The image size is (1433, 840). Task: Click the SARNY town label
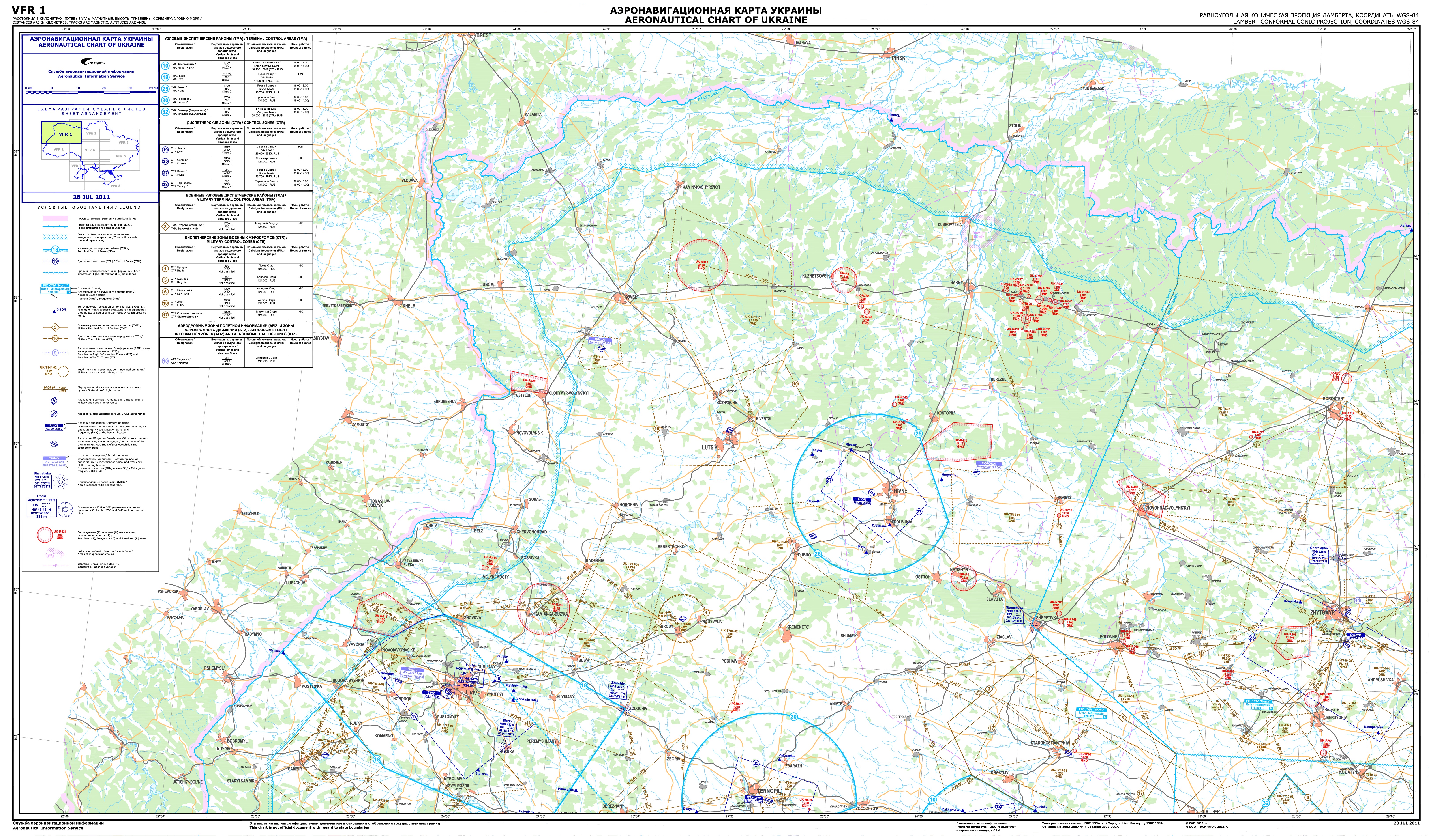[x=957, y=282]
